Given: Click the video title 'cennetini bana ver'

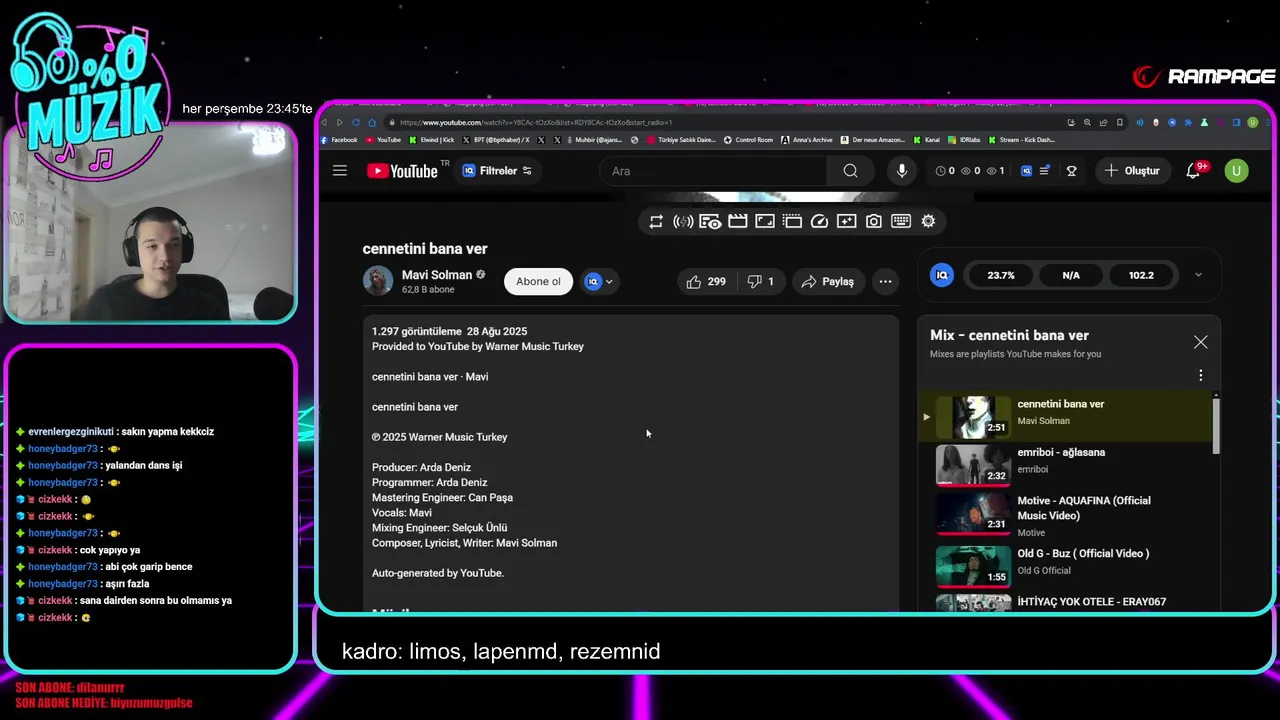Looking at the screenshot, I should [425, 249].
